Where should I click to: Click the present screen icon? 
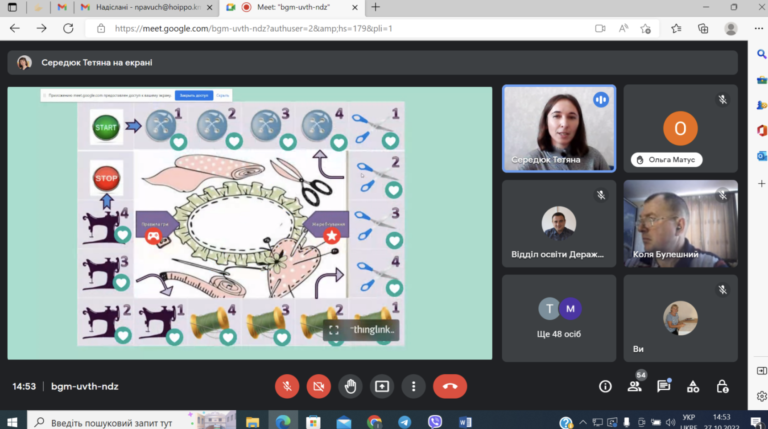tap(382, 386)
